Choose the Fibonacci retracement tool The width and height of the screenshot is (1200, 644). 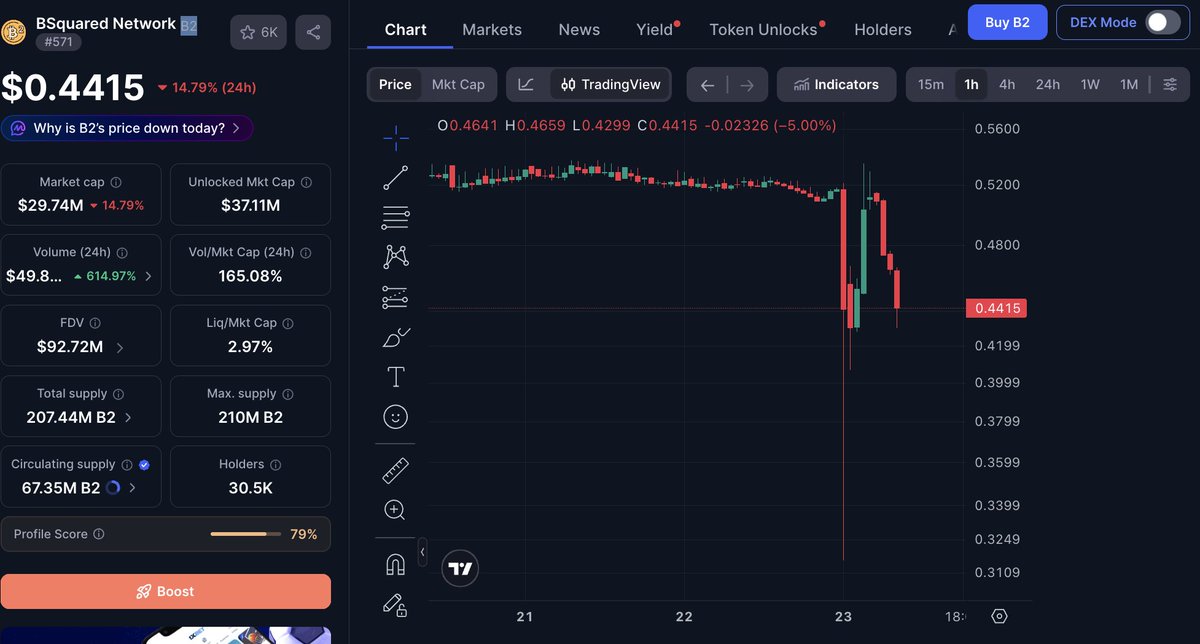(x=395, y=217)
